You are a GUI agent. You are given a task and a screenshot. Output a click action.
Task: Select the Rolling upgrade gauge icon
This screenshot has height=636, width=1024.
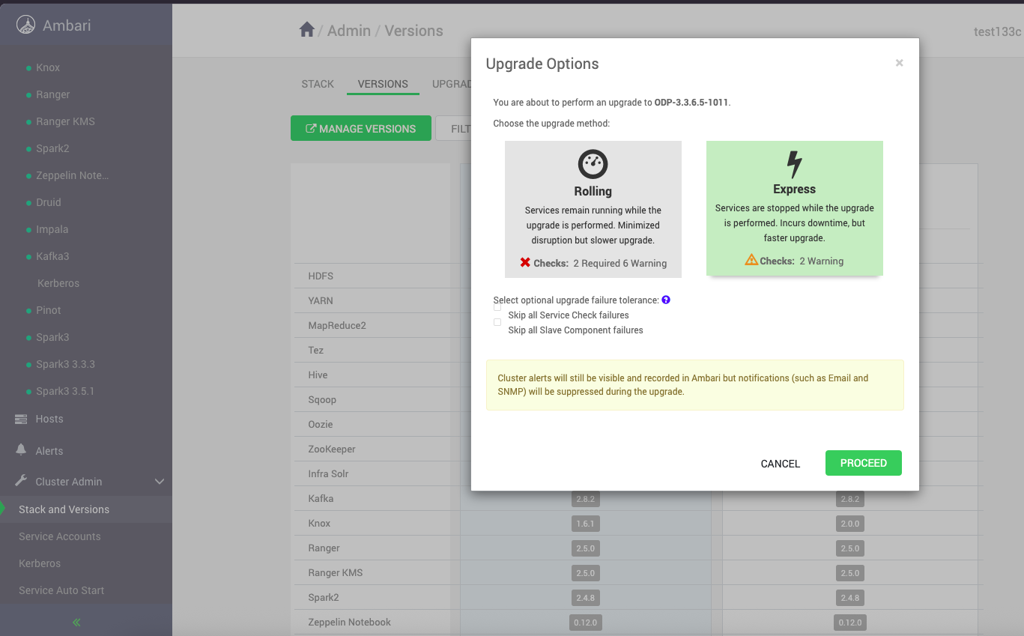click(592, 164)
